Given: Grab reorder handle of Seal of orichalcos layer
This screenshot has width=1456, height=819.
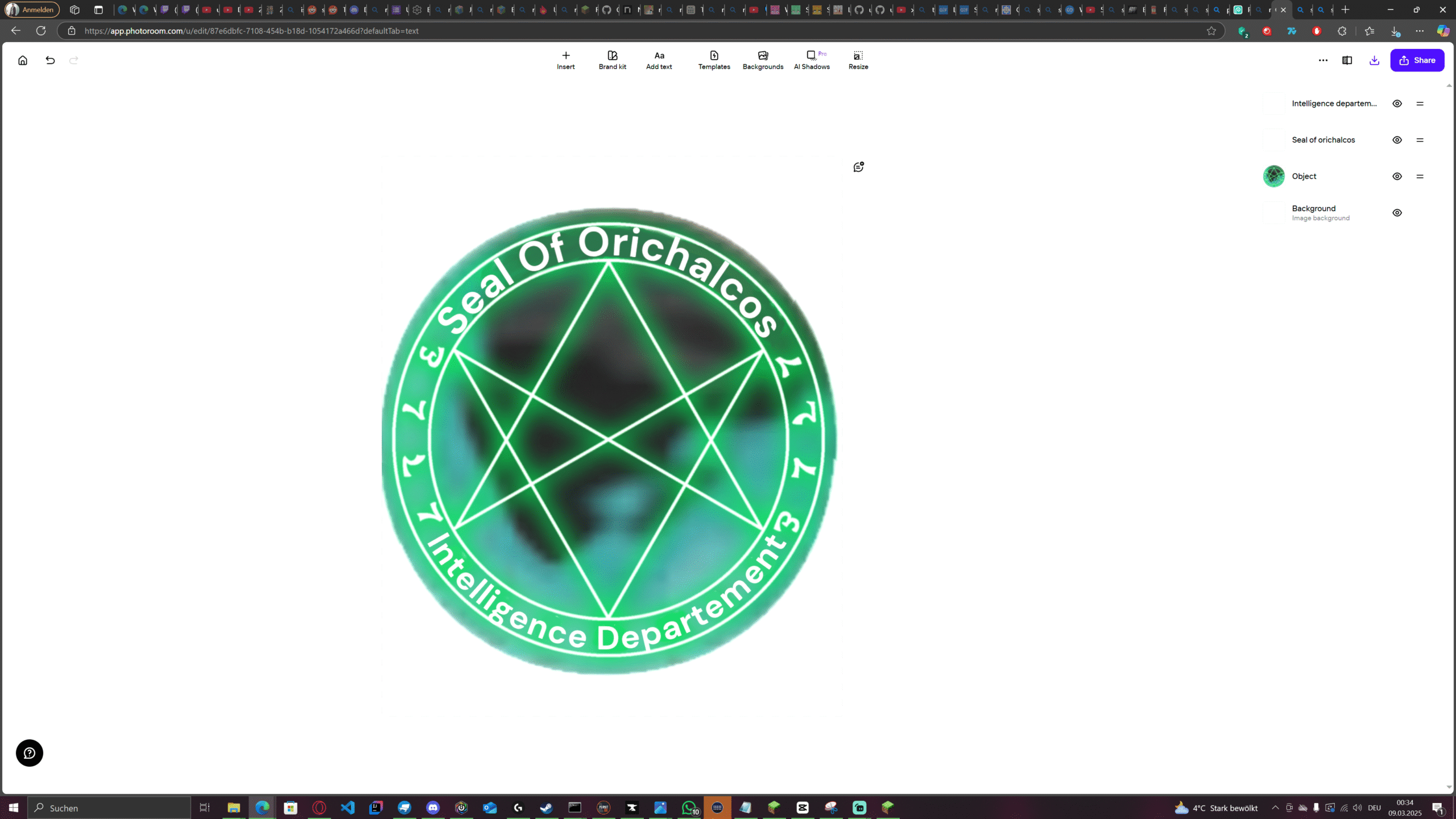Looking at the screenshot, I should click(1420, 140).
